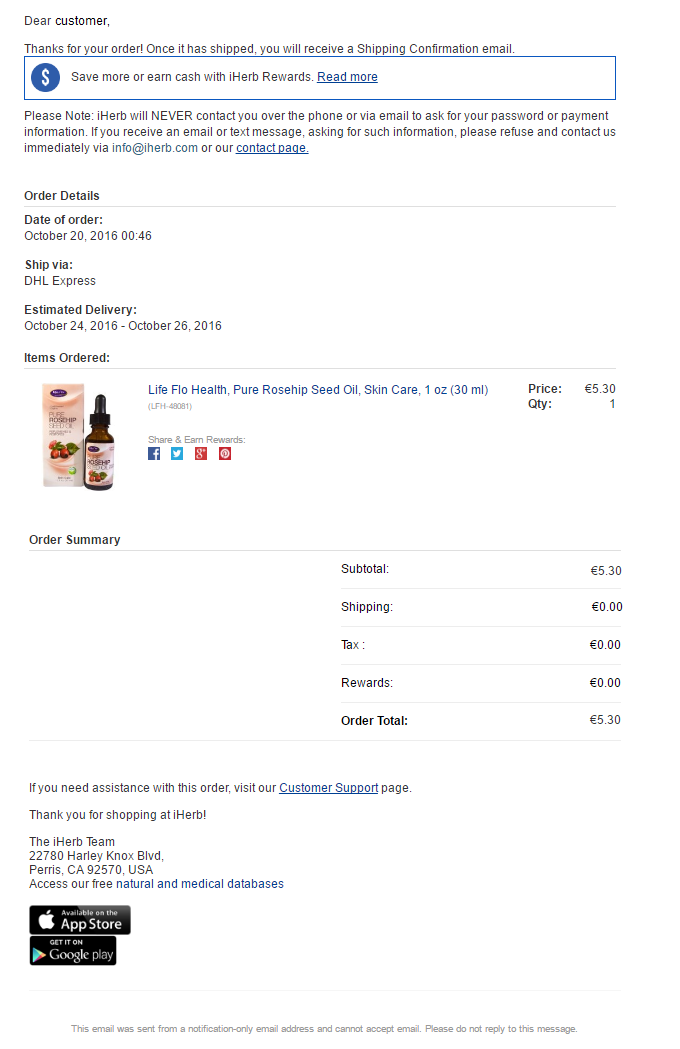The height and width of the screenshot is (1049, 680).
Task: Open the Life Flo Health Rosehip Oil product link
Action: (x=318, y=390)
